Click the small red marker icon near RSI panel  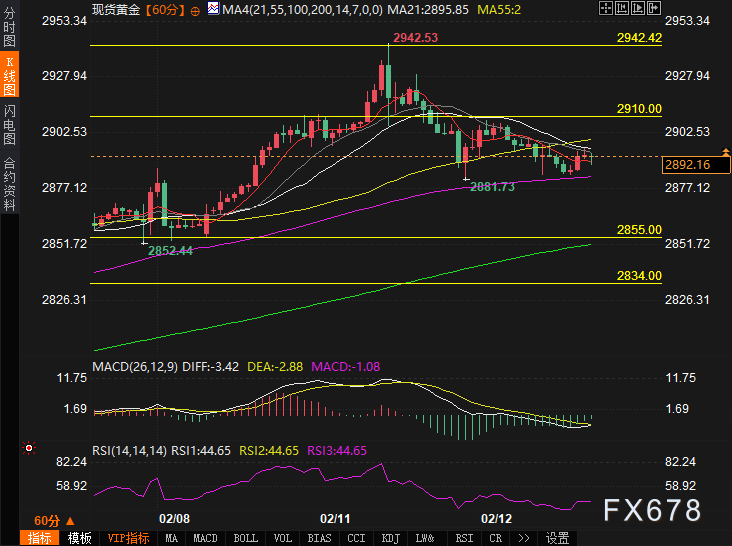(x=28, y=446)
